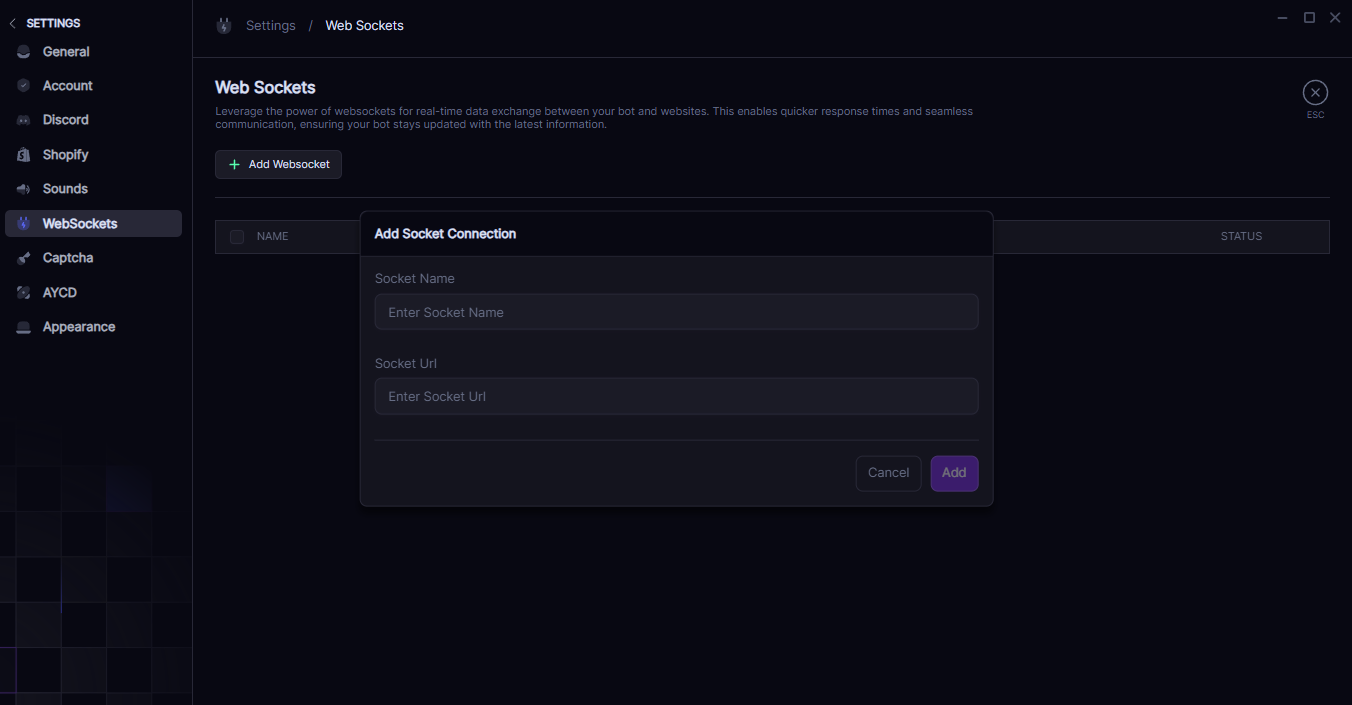
Task: Click the plug icon in the breadcrumb header
Action: (x=224, y=26)
